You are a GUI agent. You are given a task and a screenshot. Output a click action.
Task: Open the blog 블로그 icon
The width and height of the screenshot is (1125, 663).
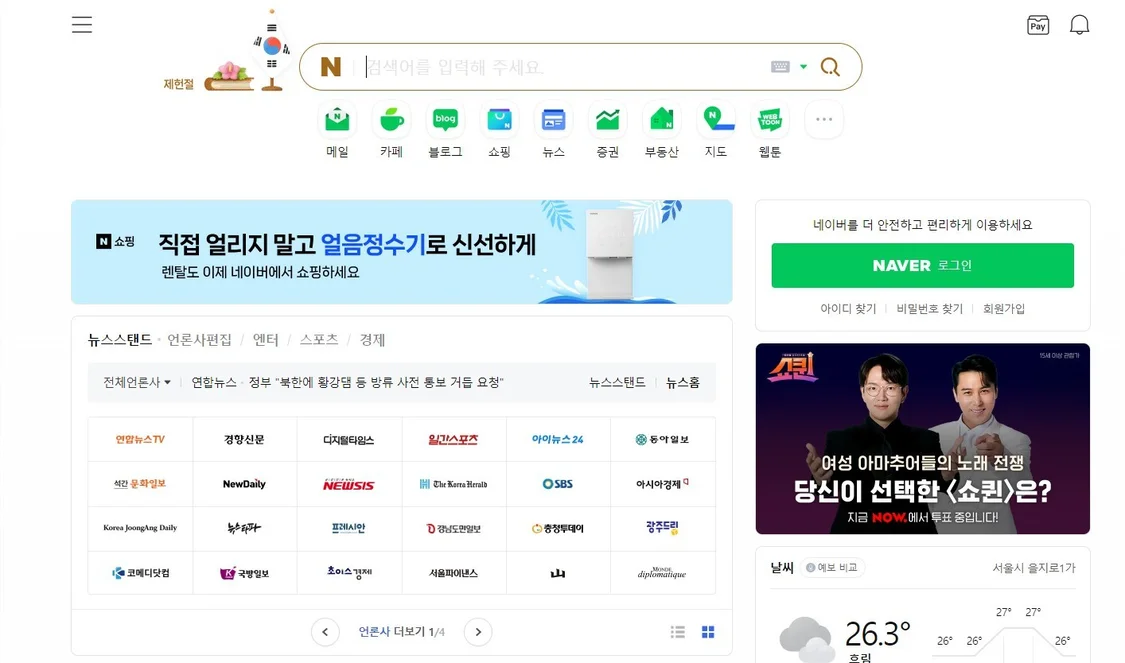(x=445, y=120)
